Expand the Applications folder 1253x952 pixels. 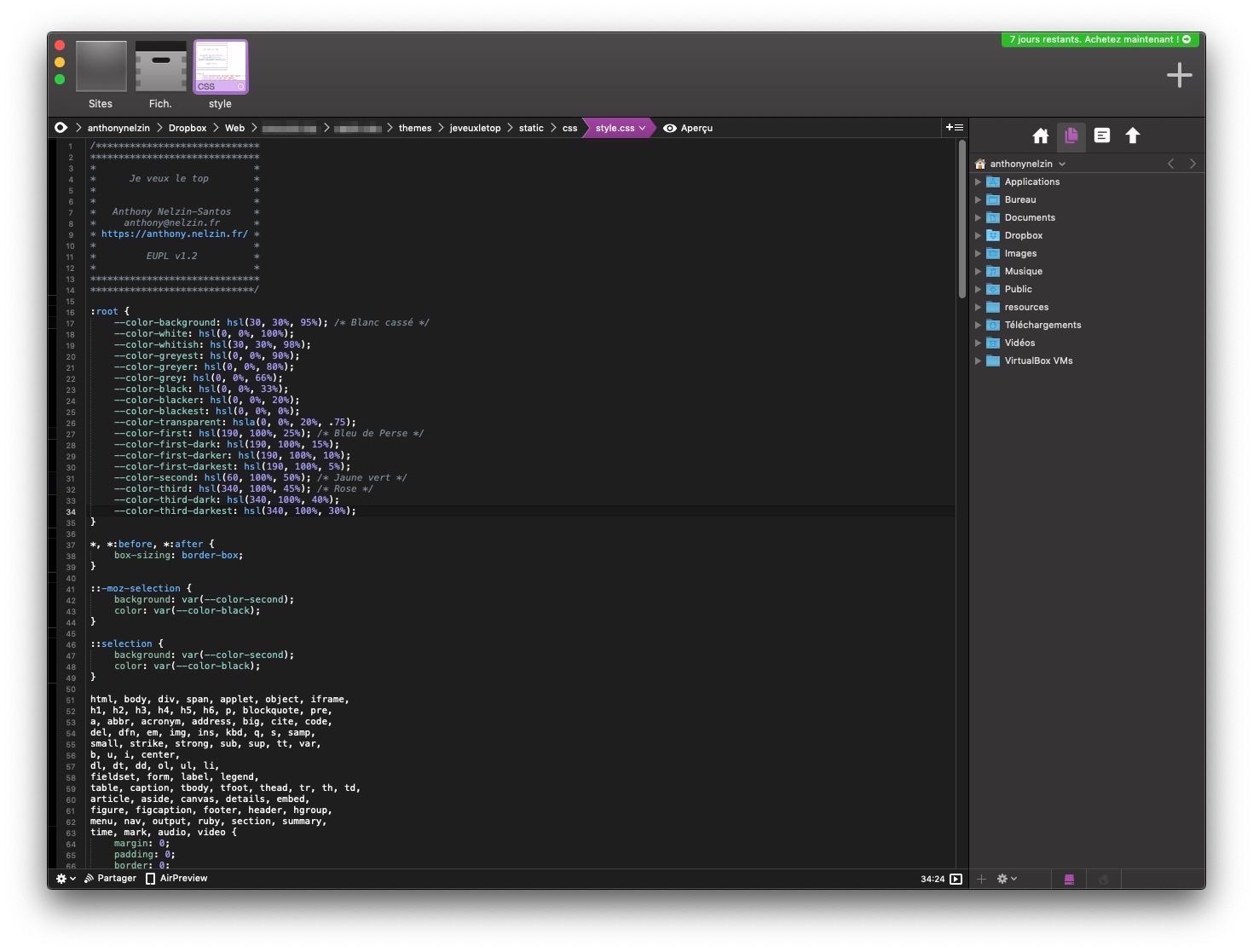979,182
